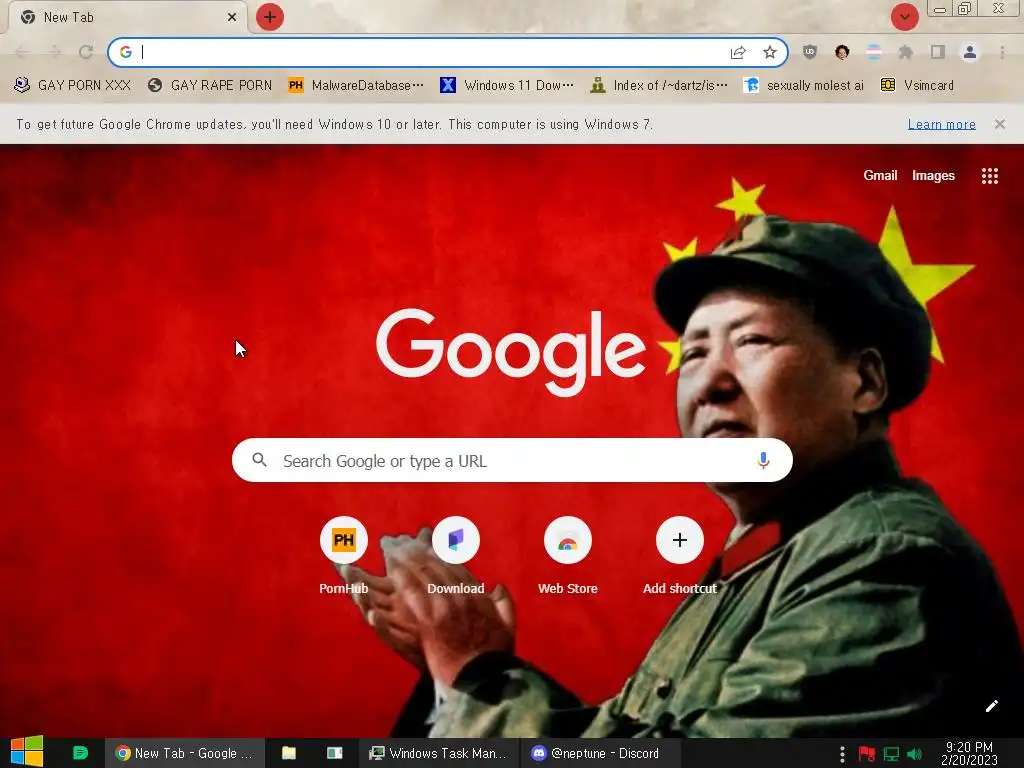
Task: Open the volume speaker tray icon
Action: [x=914, y=754]
